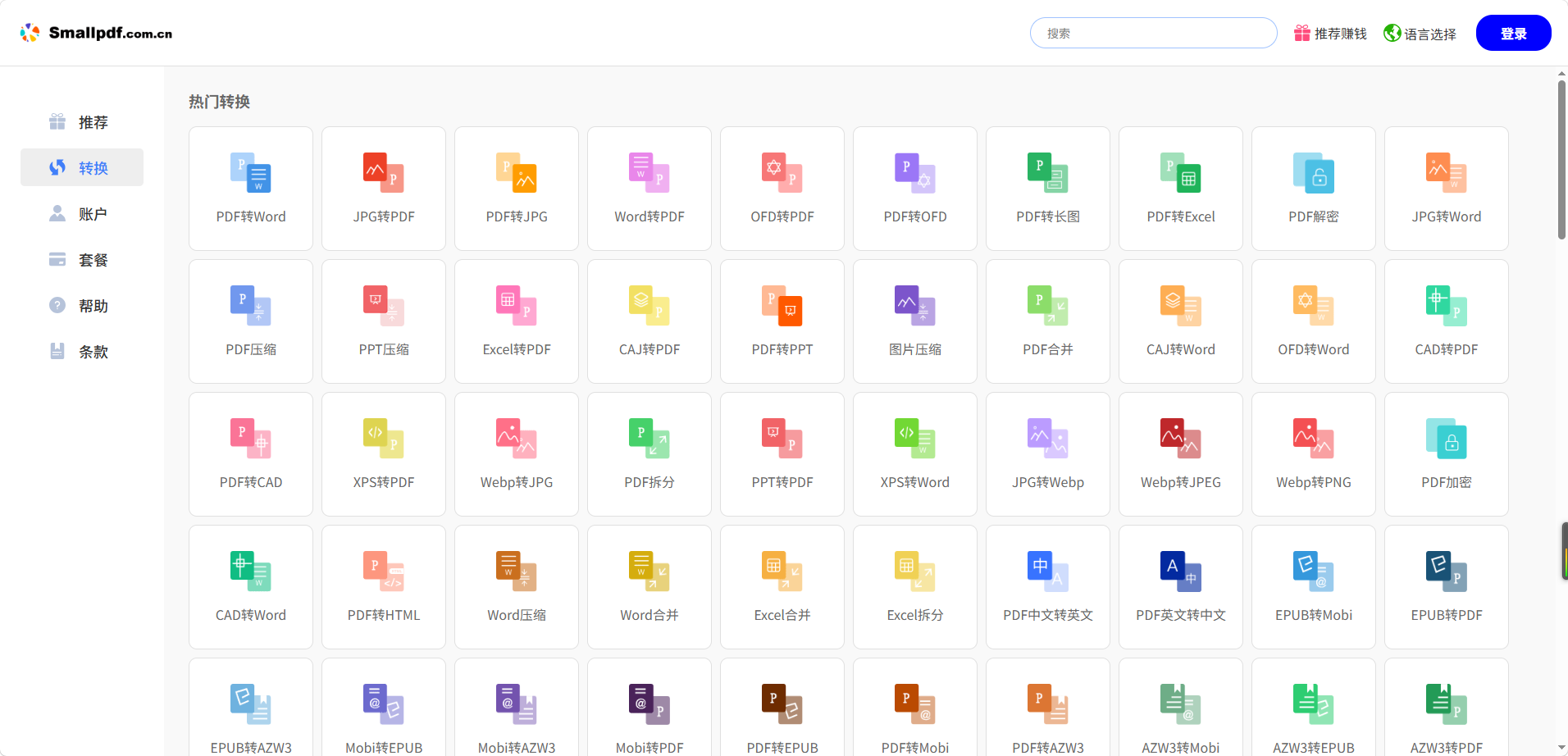Open the PDF解密 unlock tool
This screenshot has width=1568, height=756.
(x=1313, y=189)
